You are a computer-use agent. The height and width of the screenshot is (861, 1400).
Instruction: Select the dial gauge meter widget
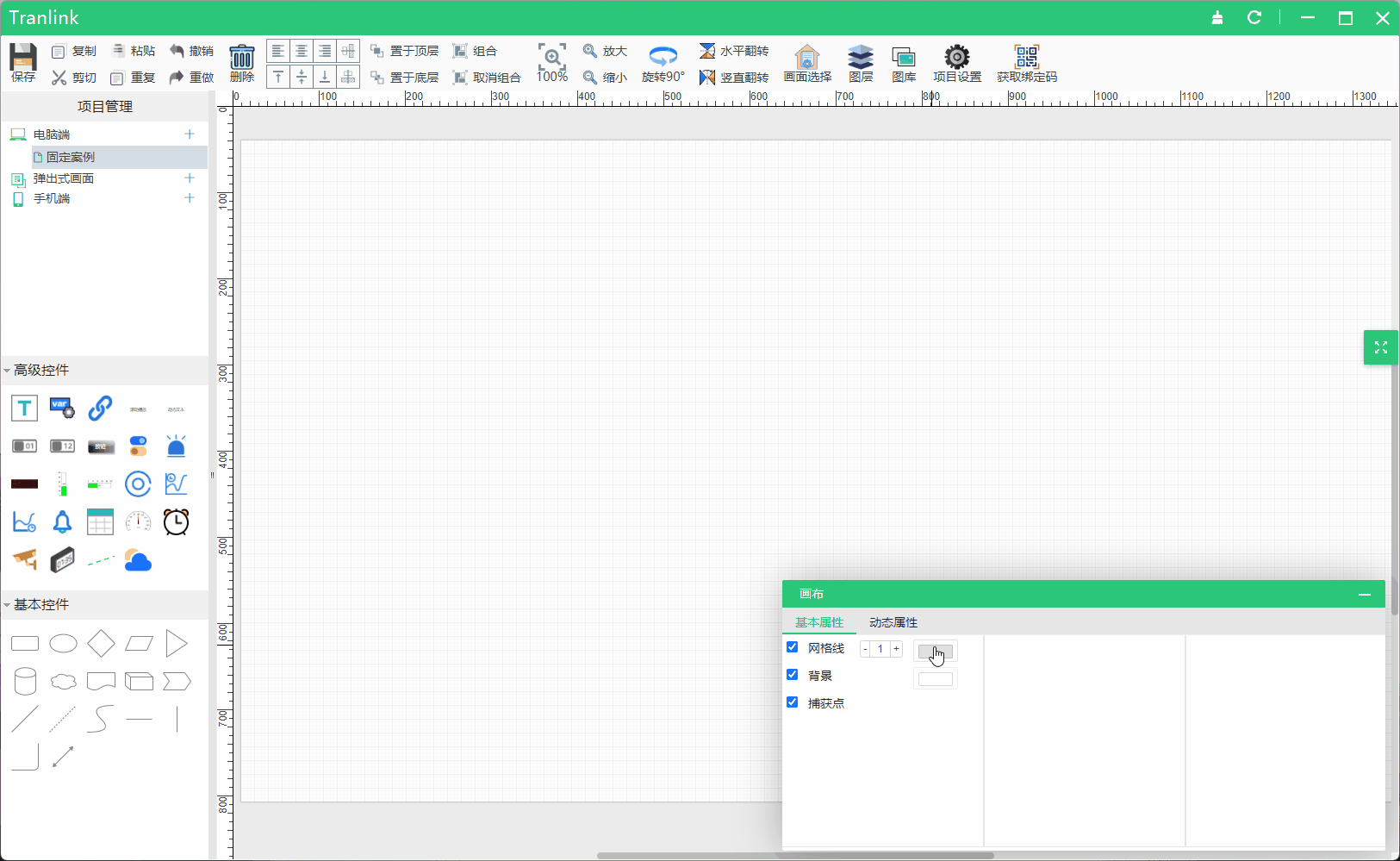click(138, 521)
